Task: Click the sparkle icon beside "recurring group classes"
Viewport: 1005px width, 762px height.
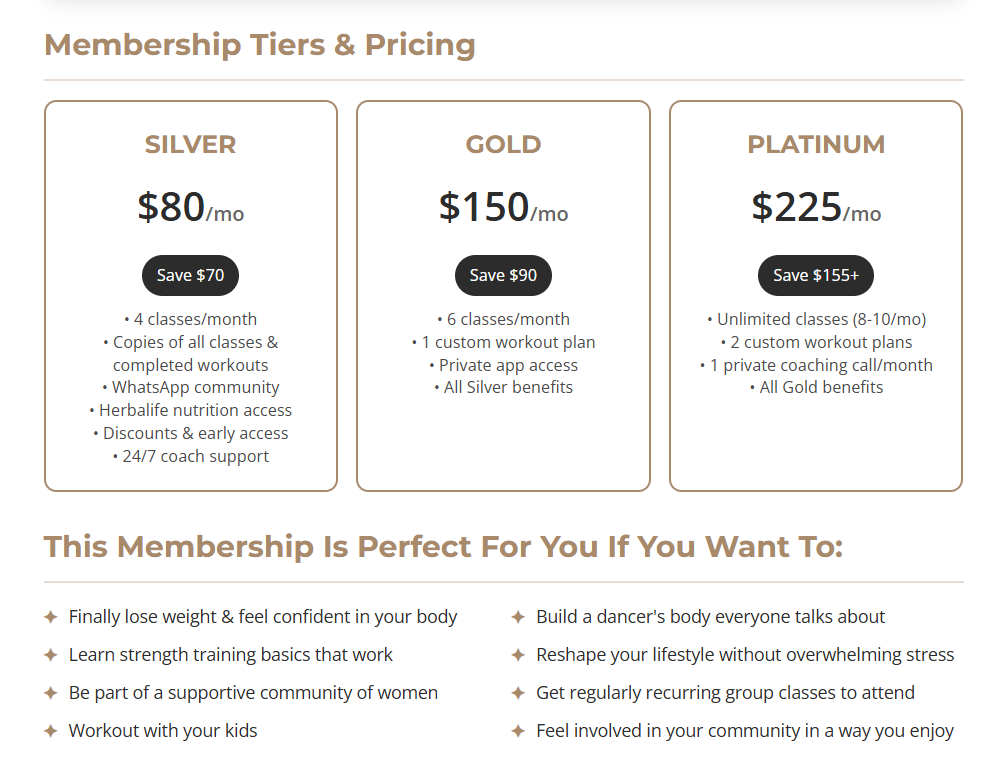Action: [518, 693]
